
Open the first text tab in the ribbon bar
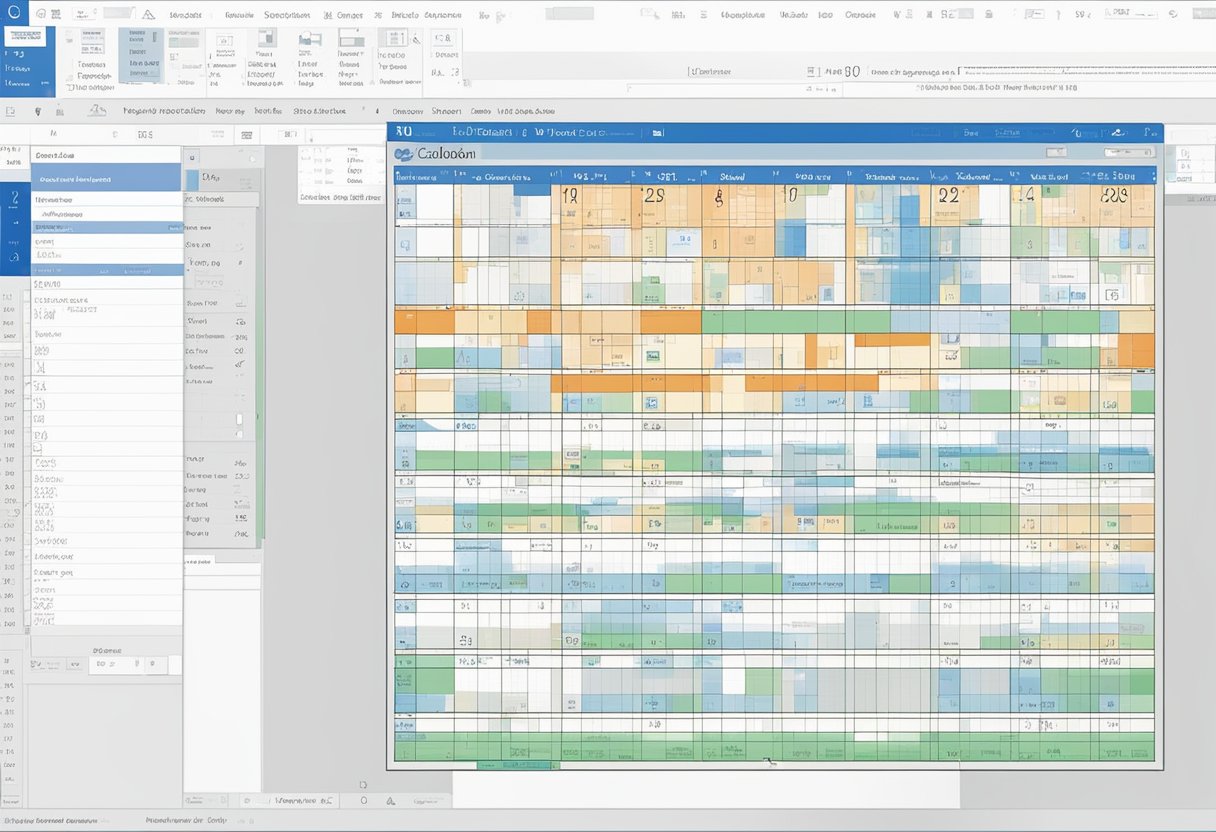coord(183,15)
